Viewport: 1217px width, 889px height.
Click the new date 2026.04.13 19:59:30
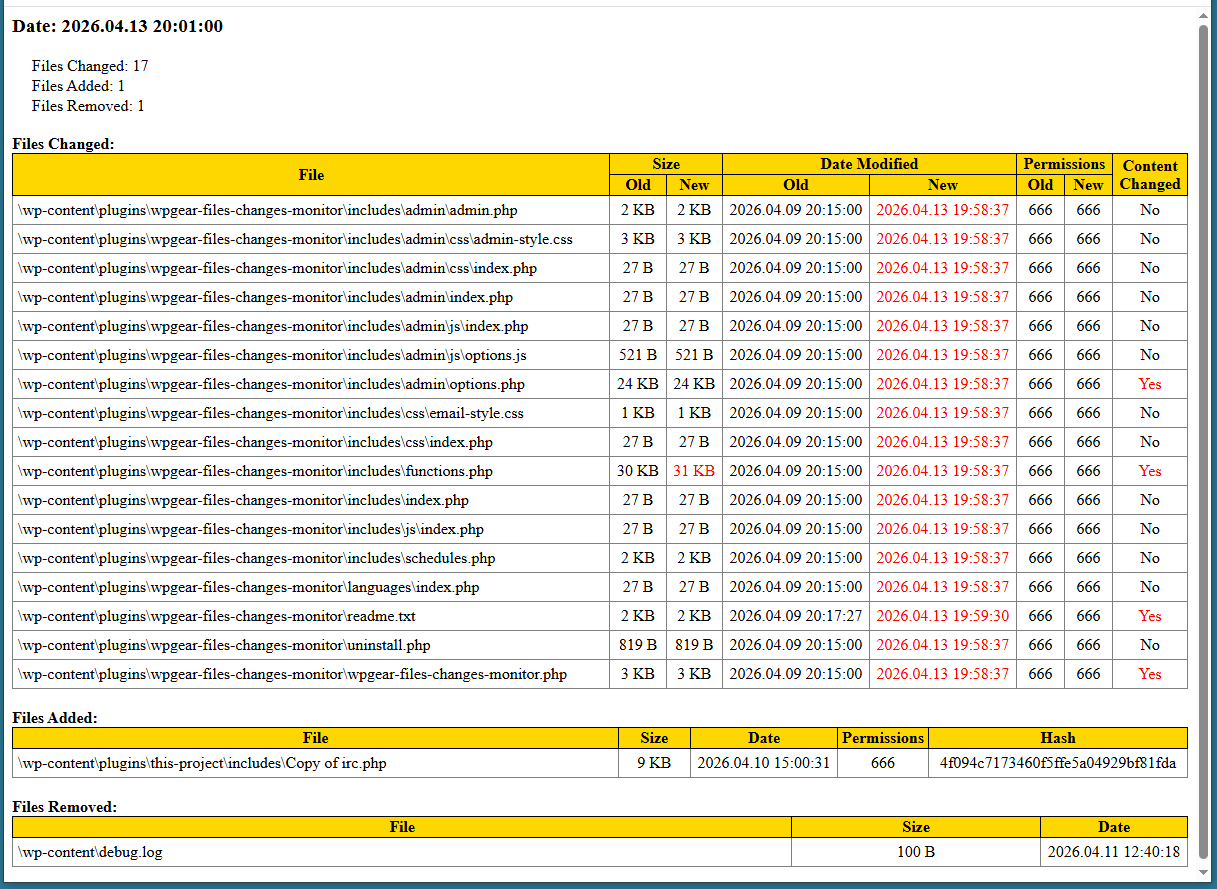(942, 616)
